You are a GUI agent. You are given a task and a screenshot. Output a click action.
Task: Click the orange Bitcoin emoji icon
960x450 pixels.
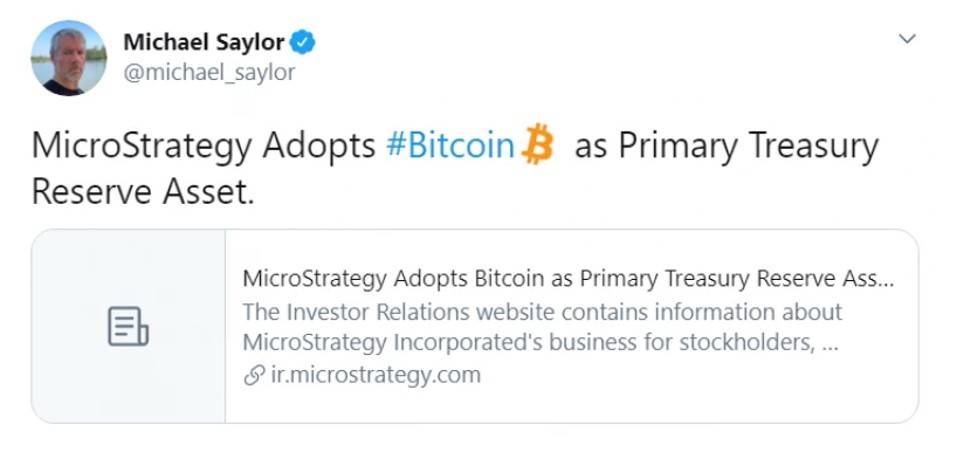point(538,146)
